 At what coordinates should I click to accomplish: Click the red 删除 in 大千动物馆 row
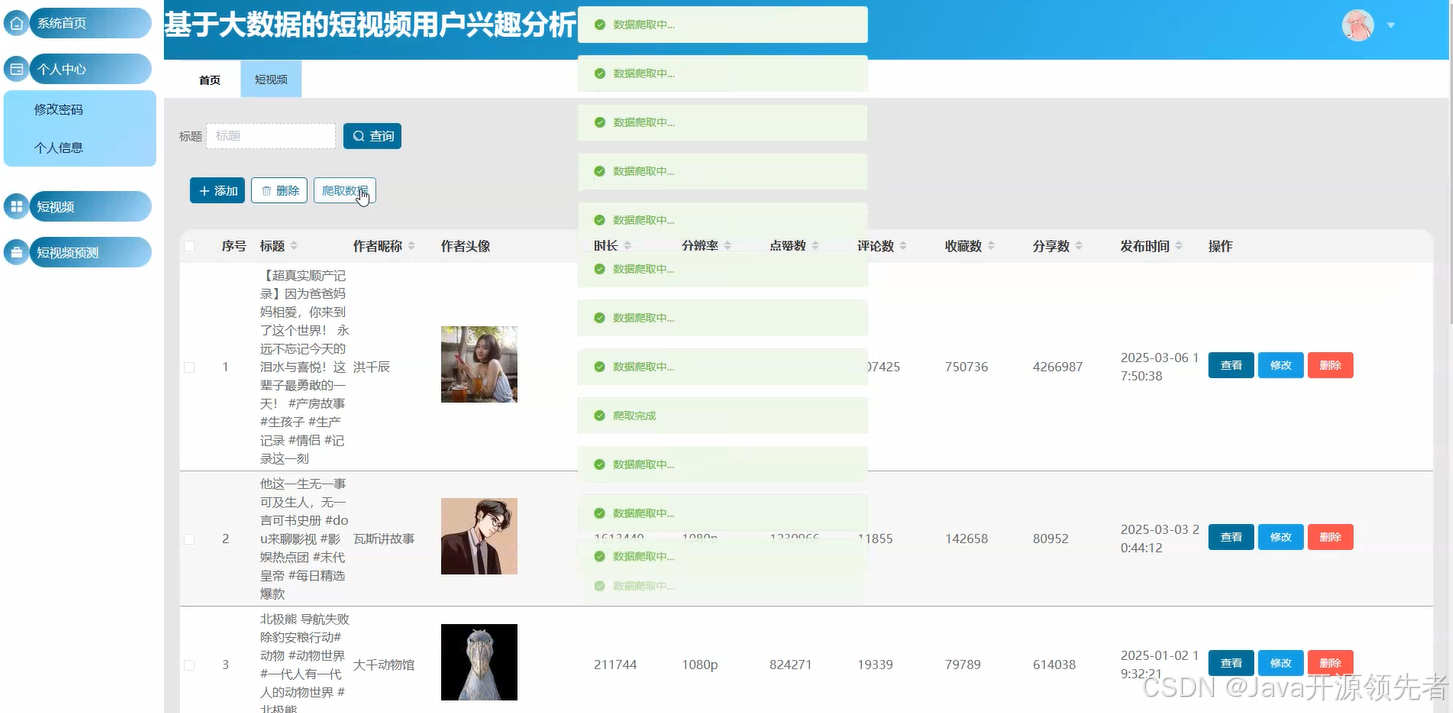[1330, 663]
